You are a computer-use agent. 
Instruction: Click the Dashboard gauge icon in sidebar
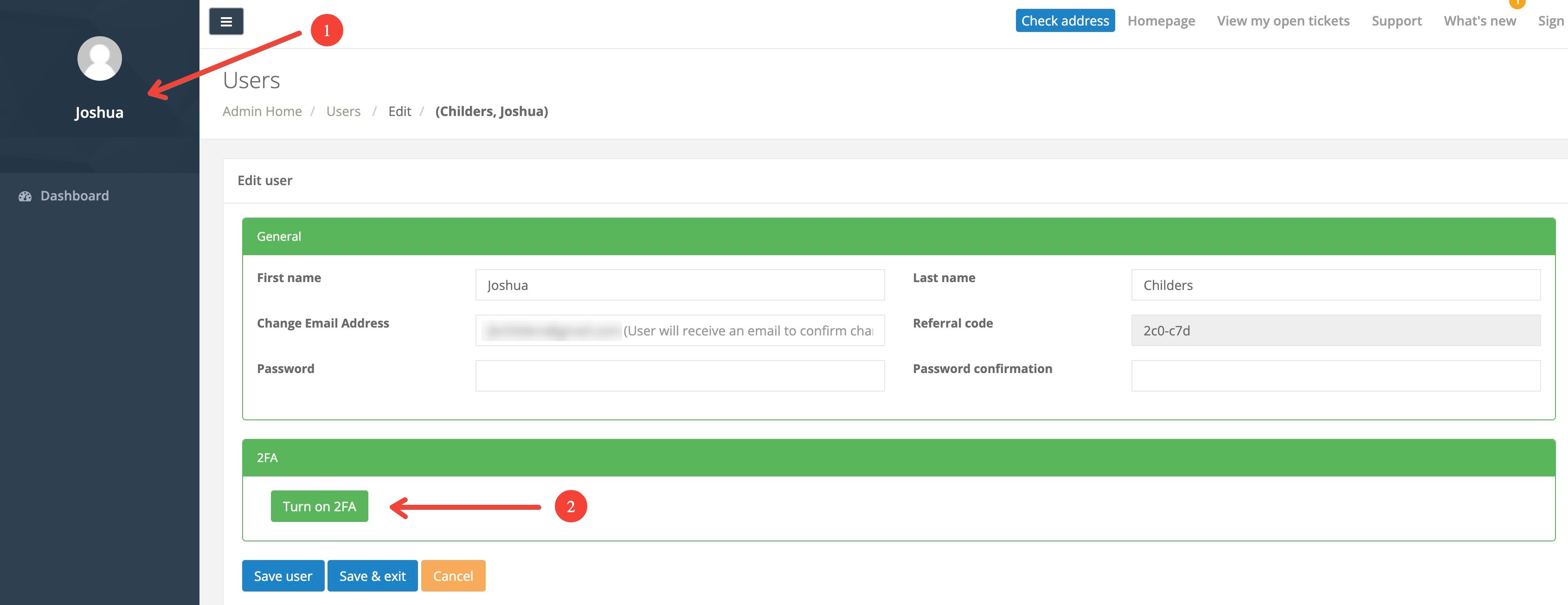pos(25,196)
